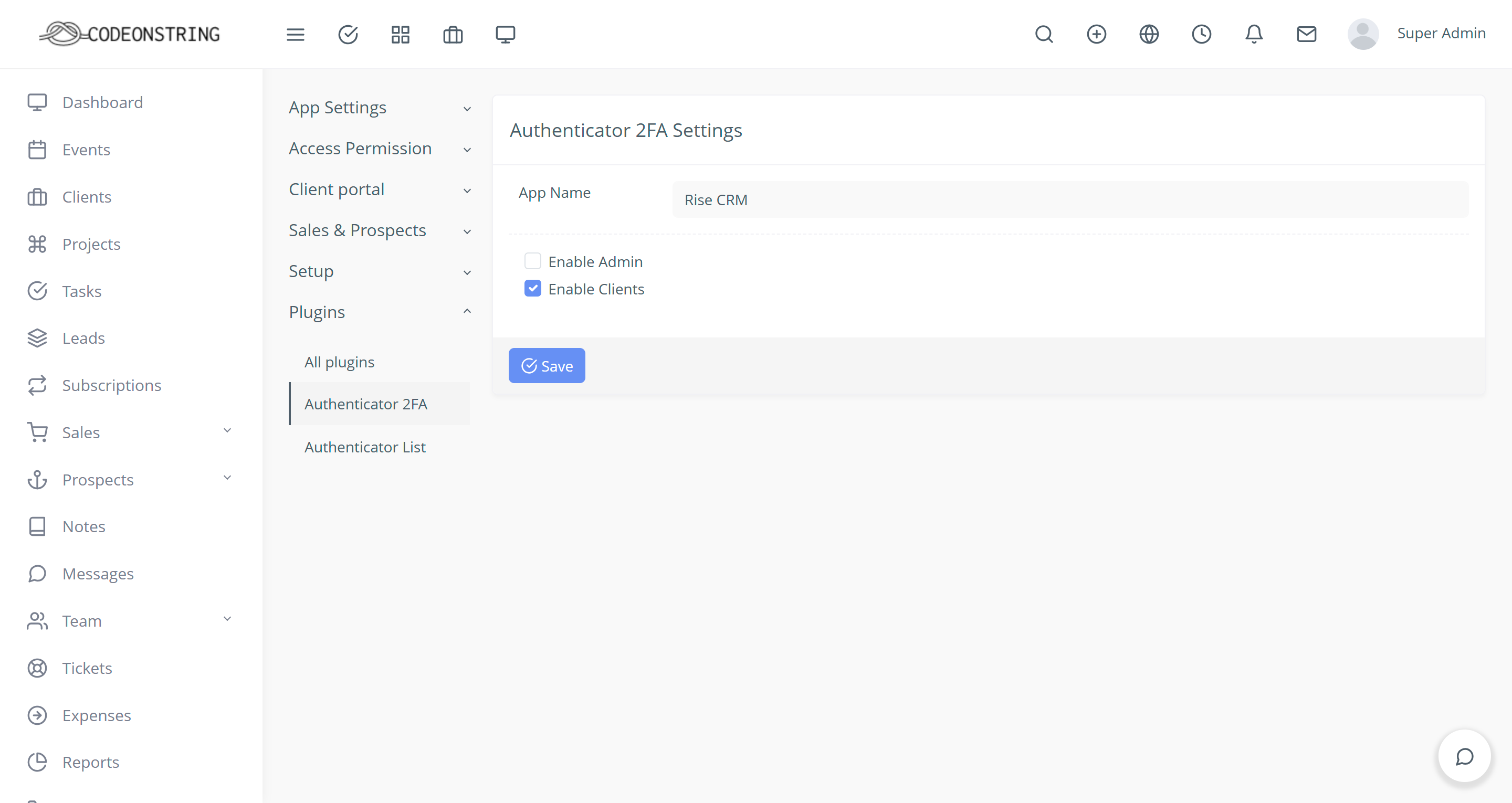Viewport: 1512px width, 803px height.
Task: Click the Projects command icon in sidebar
Action: coord(37,244)
